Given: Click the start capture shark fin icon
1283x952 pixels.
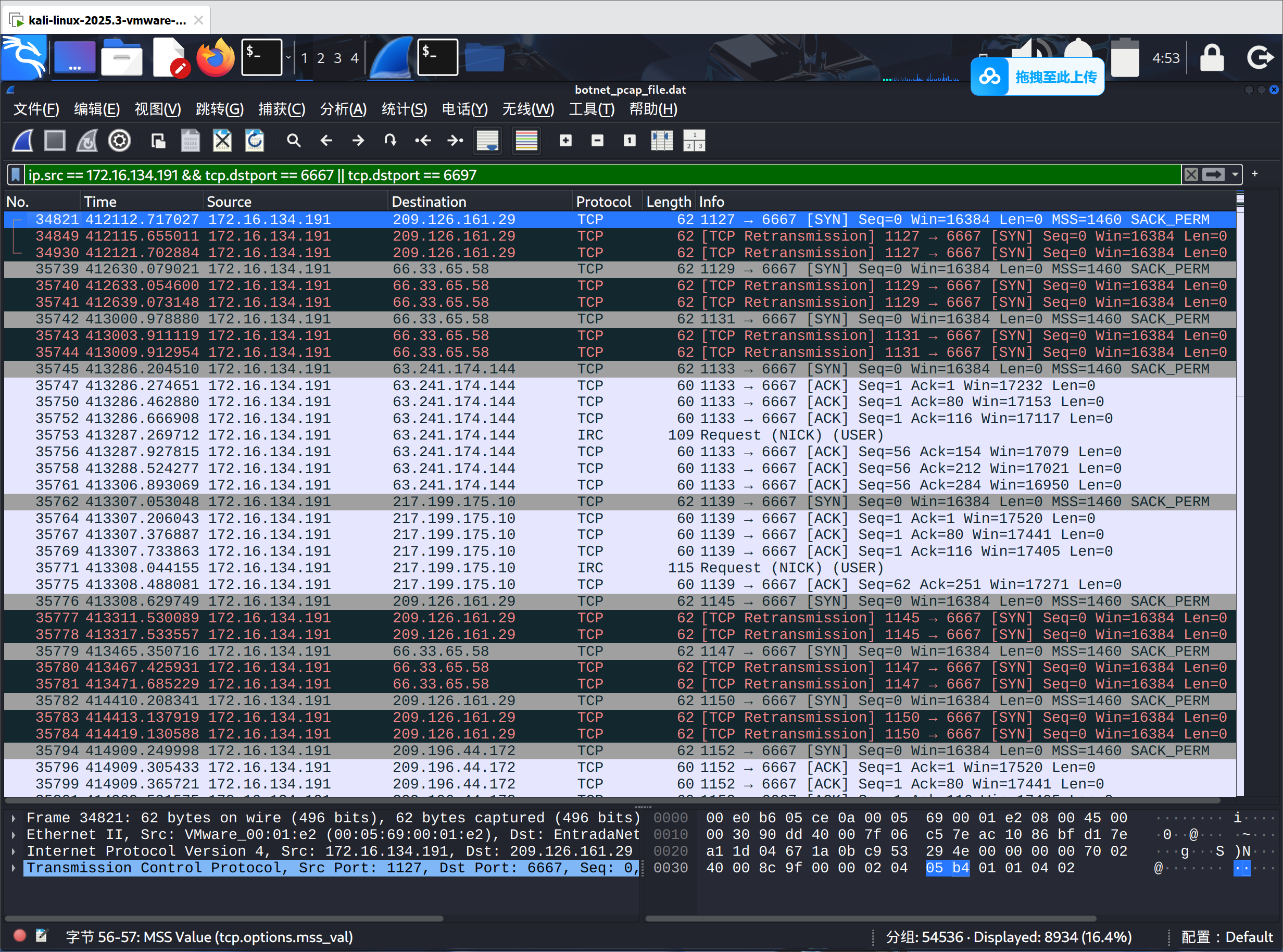Looking at the screenshot, I should point(23,141).
